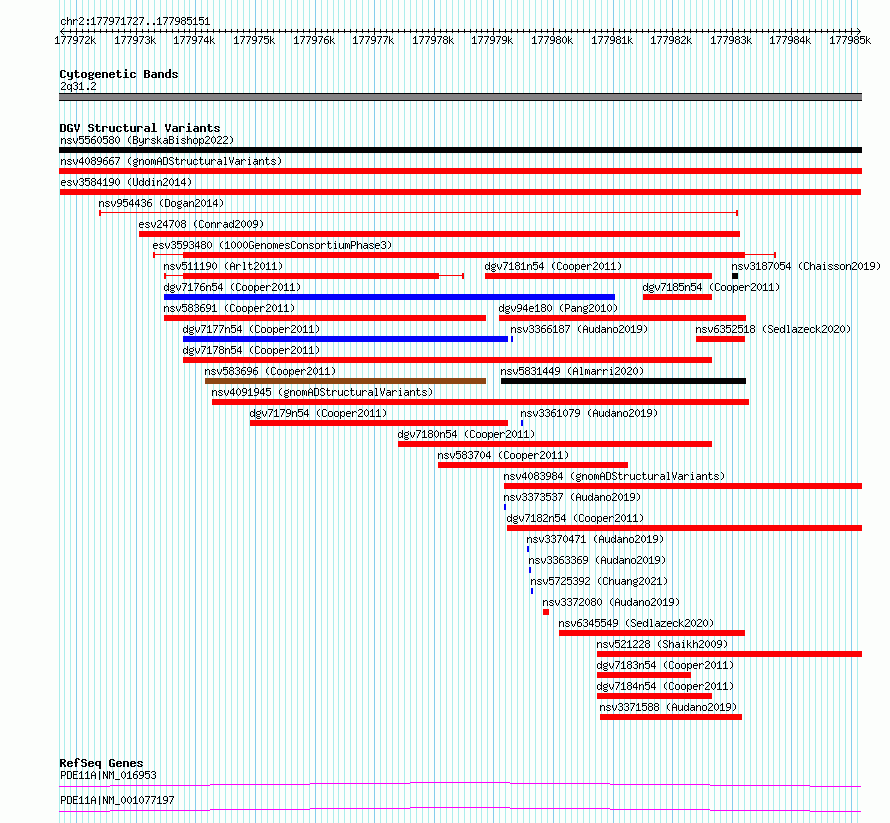Image resolution: width=890 pixels, height=823 pixels.
Task: Click dgv7185n54 (Cooper2011) label
Action: tap(711, 287)
